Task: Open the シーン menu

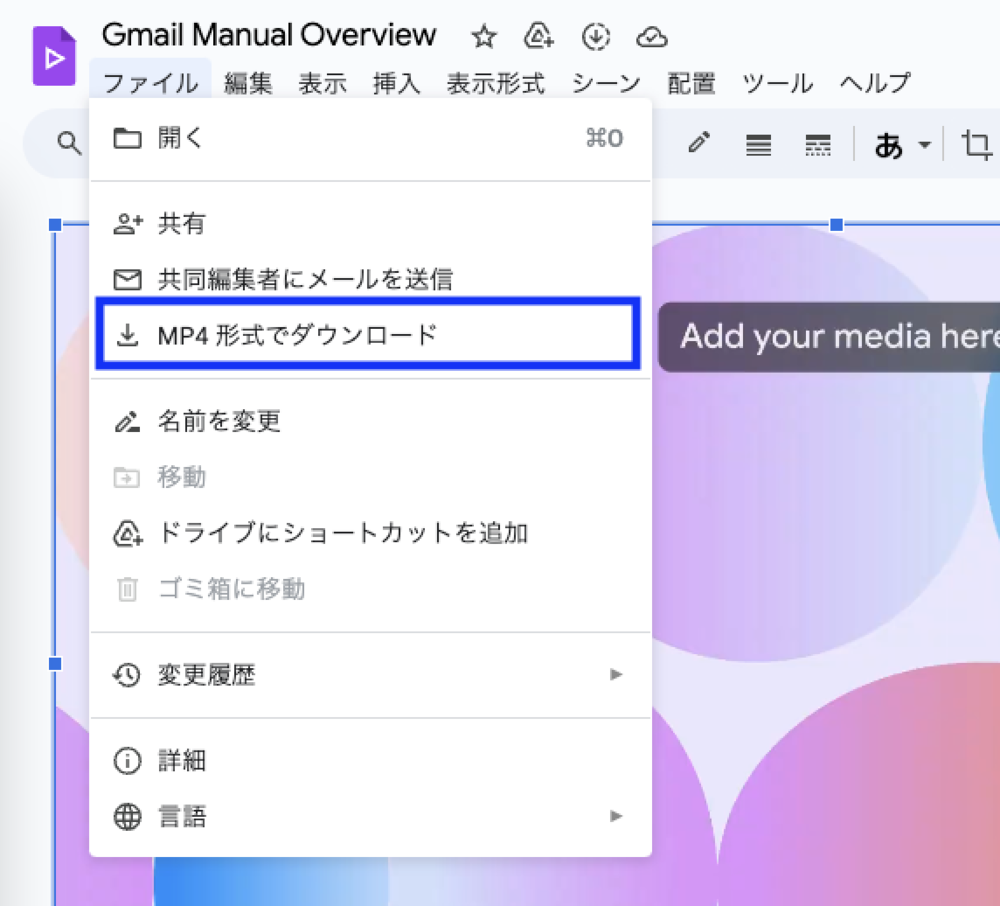Action: coord(606,83)
